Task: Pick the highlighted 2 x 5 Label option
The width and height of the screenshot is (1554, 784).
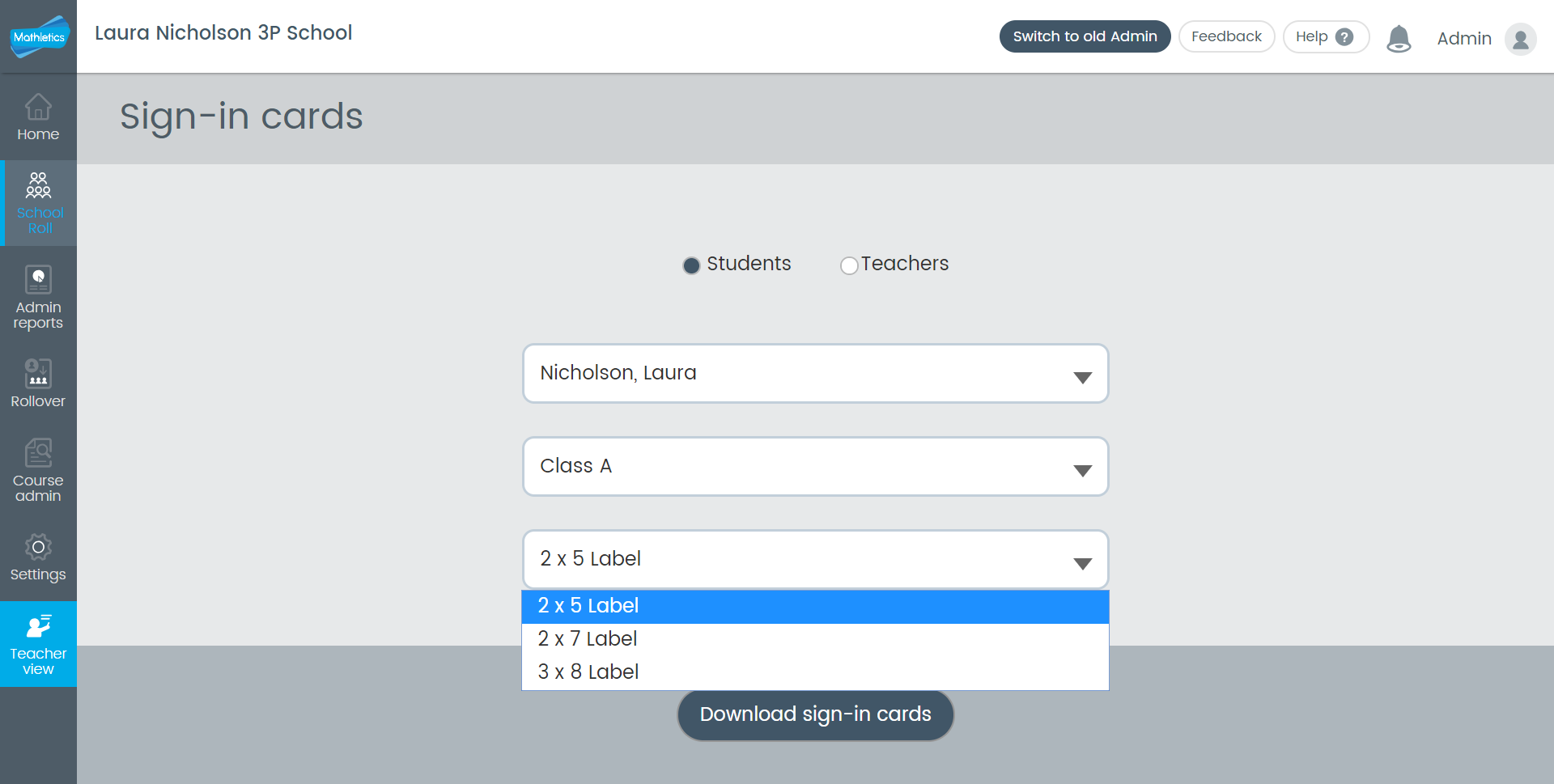Action: click(815, 606)
